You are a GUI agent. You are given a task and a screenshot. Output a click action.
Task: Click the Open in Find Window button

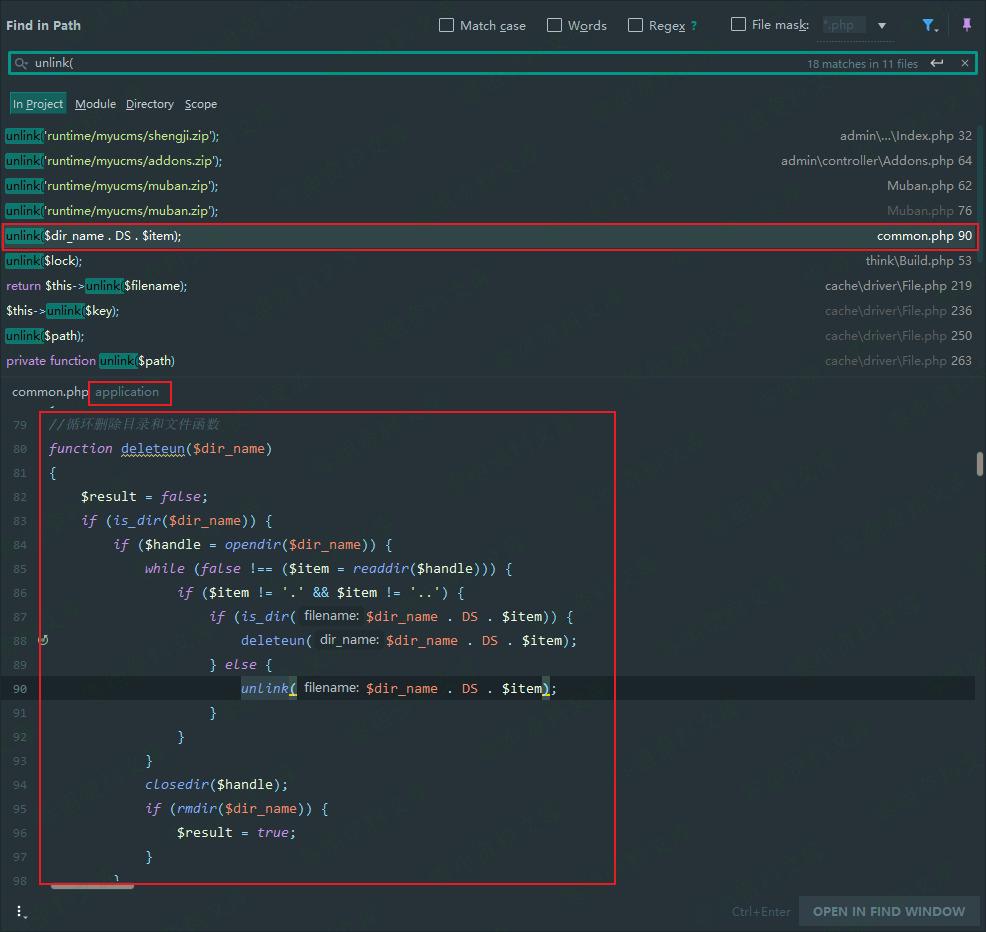(x=888, y=911)
